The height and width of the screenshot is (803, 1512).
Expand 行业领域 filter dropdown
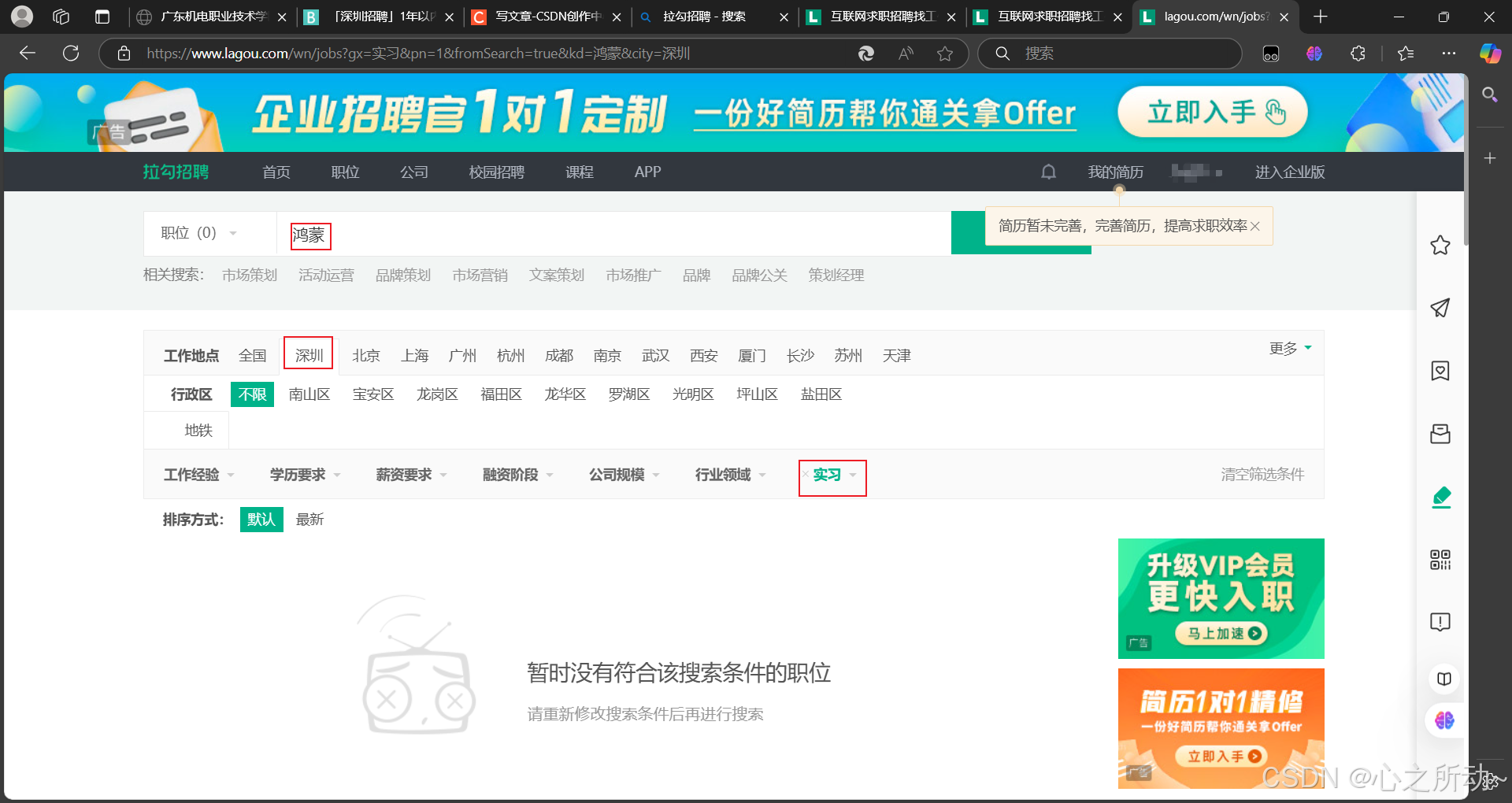pos(731,475)
